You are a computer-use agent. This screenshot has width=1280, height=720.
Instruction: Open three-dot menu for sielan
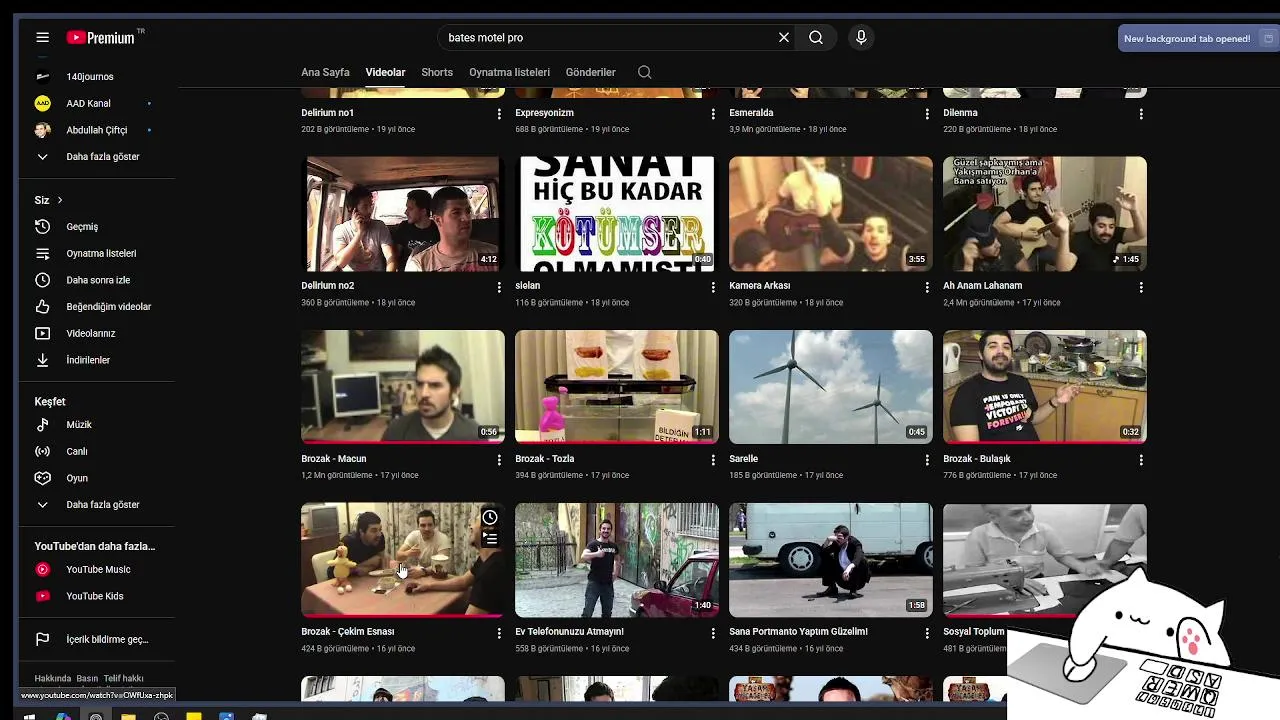point(713,287)
